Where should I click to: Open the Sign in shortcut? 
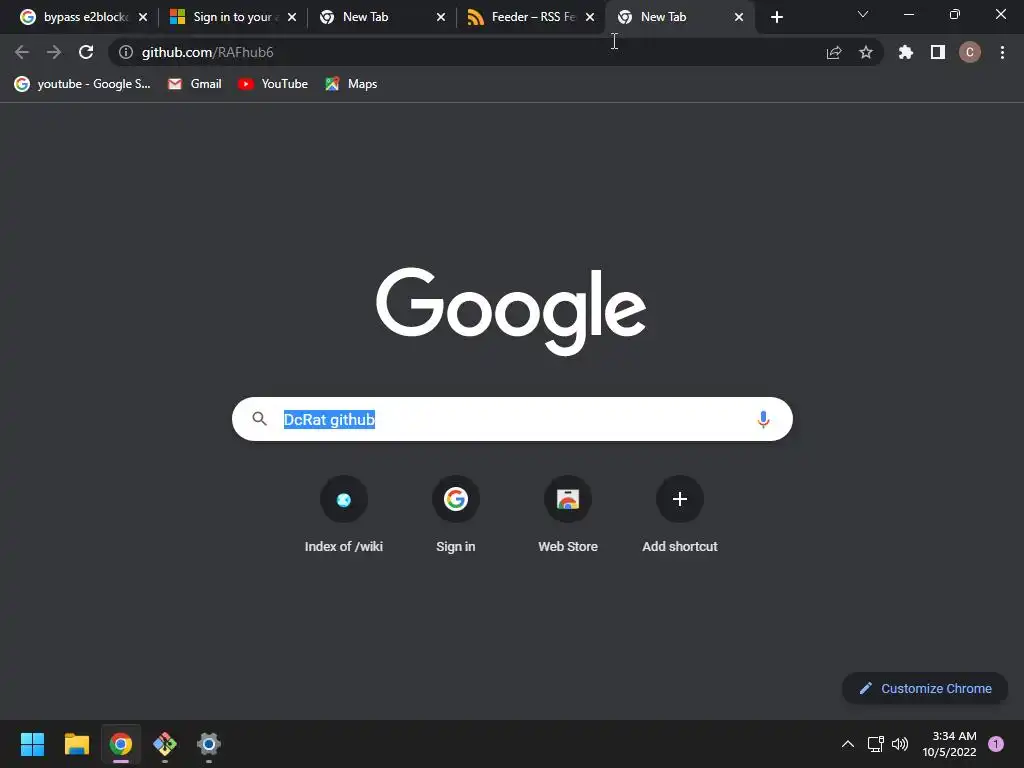456,515
